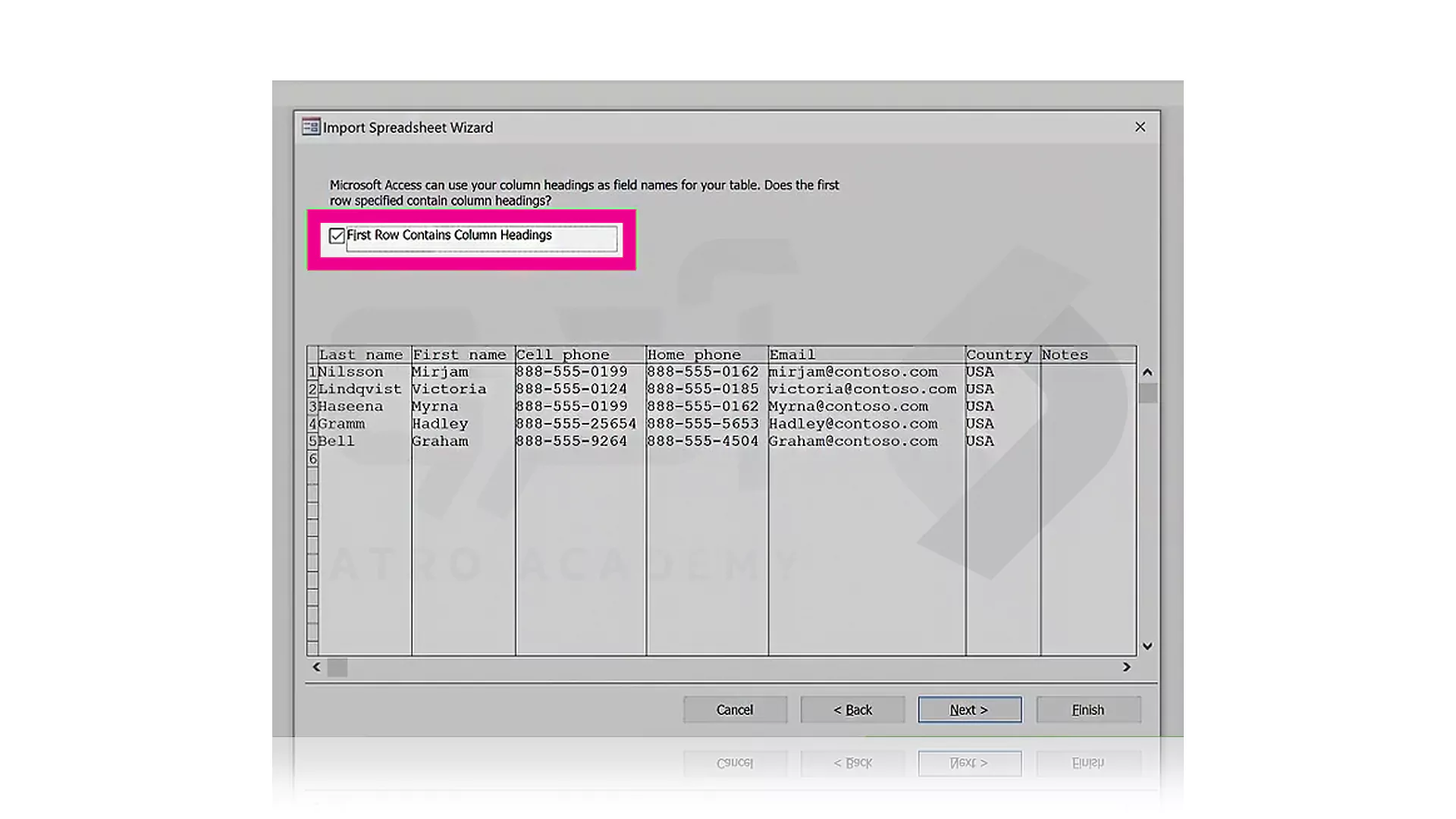
Task: Click the Myrna first name cell
Action: (x=463, y=406)
